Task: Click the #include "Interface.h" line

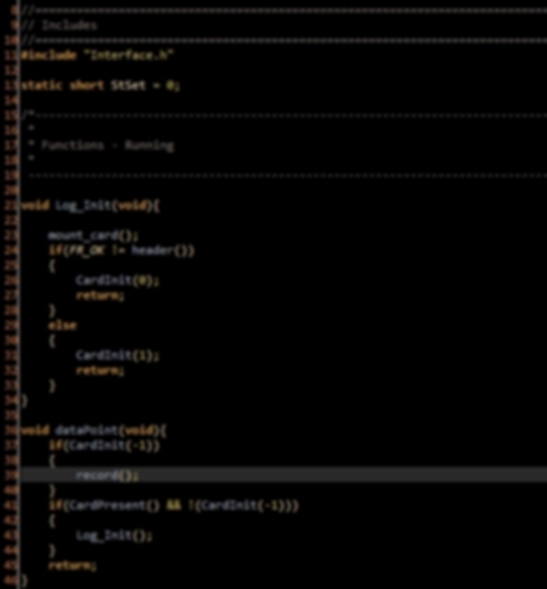Action: click(97, 55)
